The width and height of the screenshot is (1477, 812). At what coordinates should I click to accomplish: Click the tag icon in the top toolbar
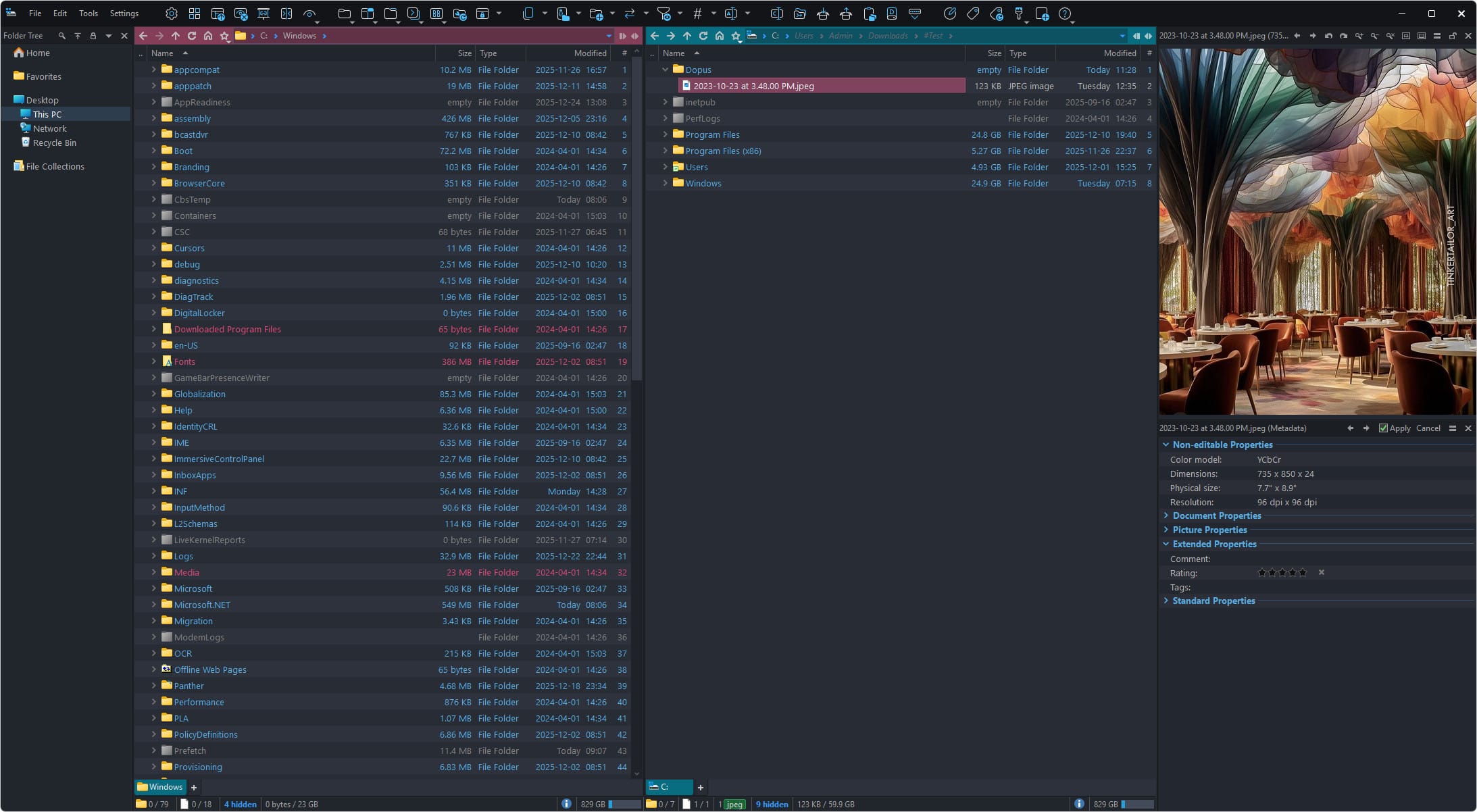[x=973, y=14]
